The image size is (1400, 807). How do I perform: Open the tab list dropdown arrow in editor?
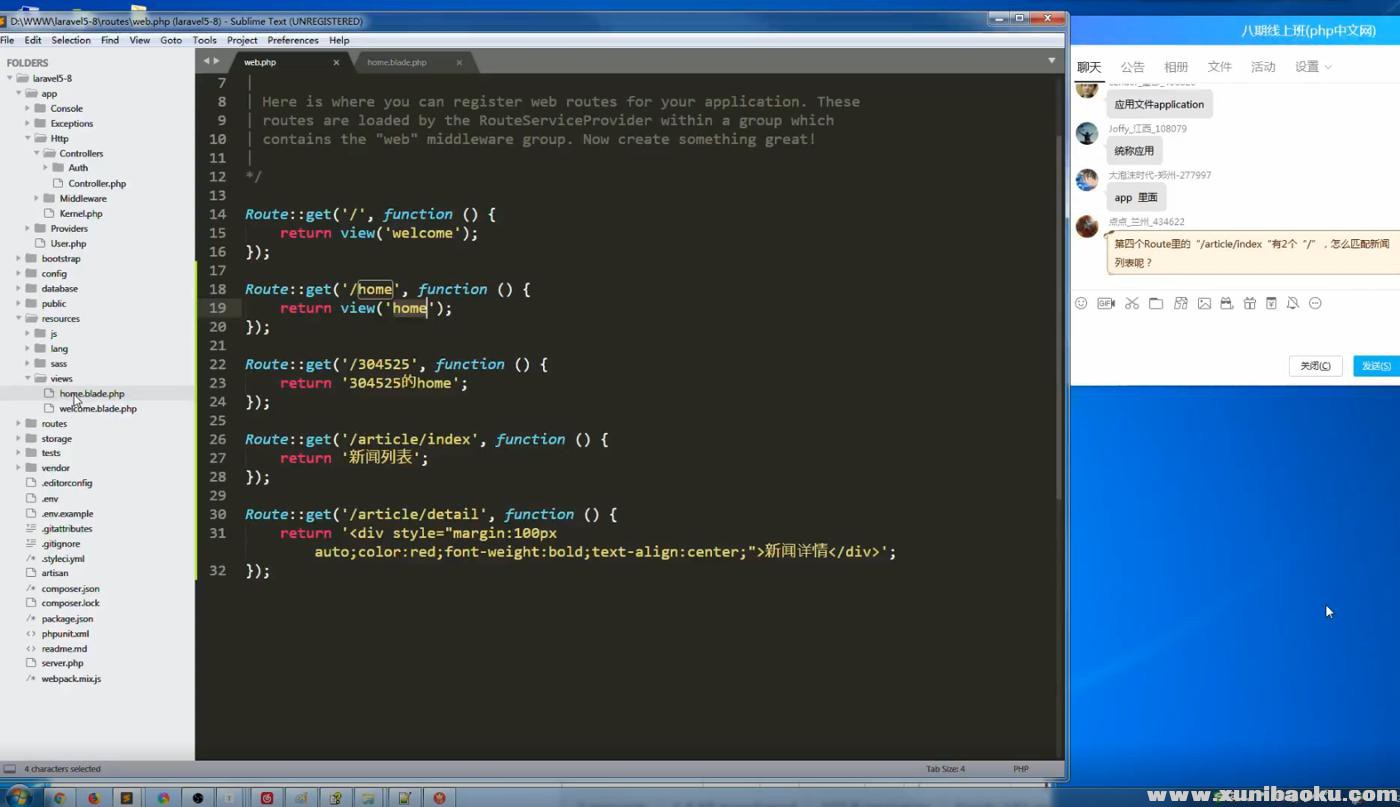point(1051,61)
